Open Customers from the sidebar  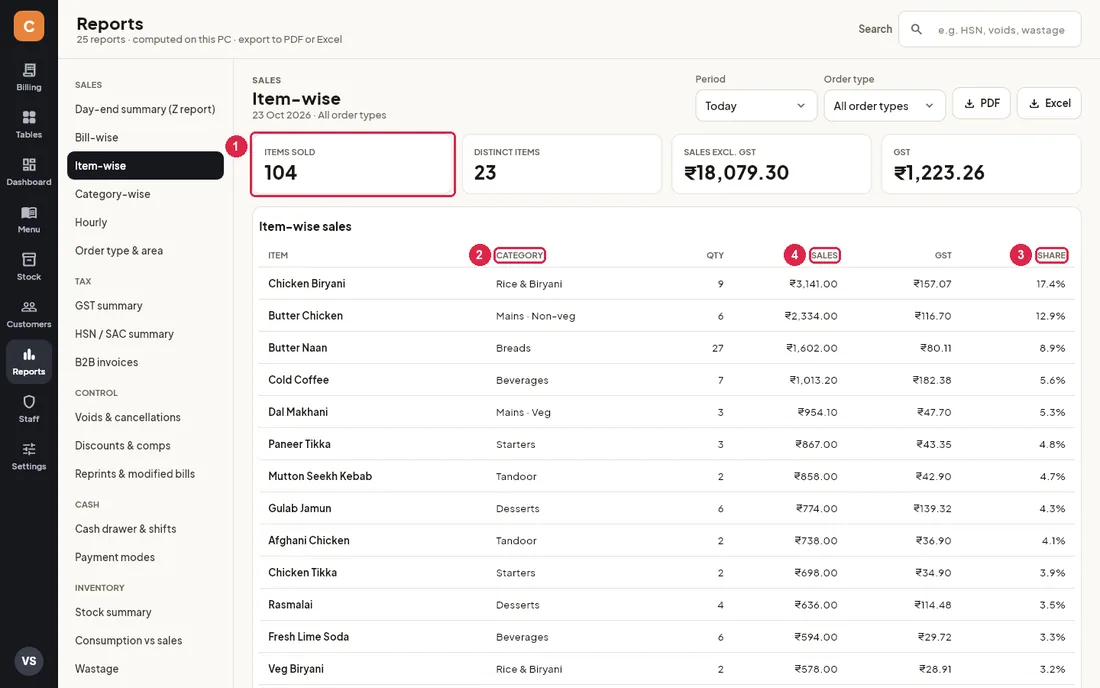coord(29,314)
